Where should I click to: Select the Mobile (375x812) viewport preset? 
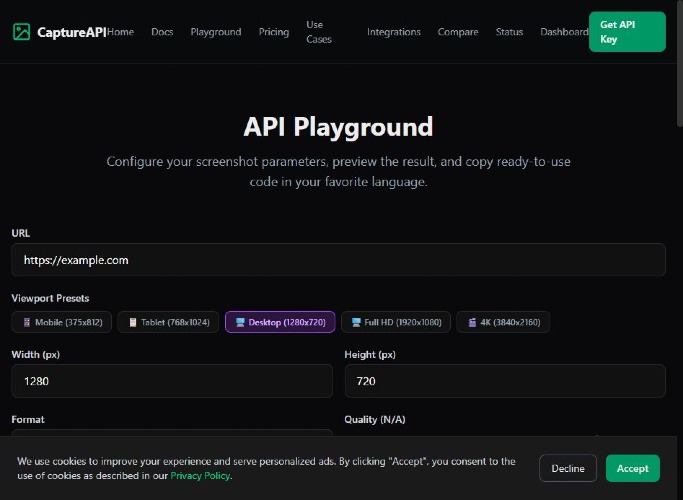click(62, 322)
